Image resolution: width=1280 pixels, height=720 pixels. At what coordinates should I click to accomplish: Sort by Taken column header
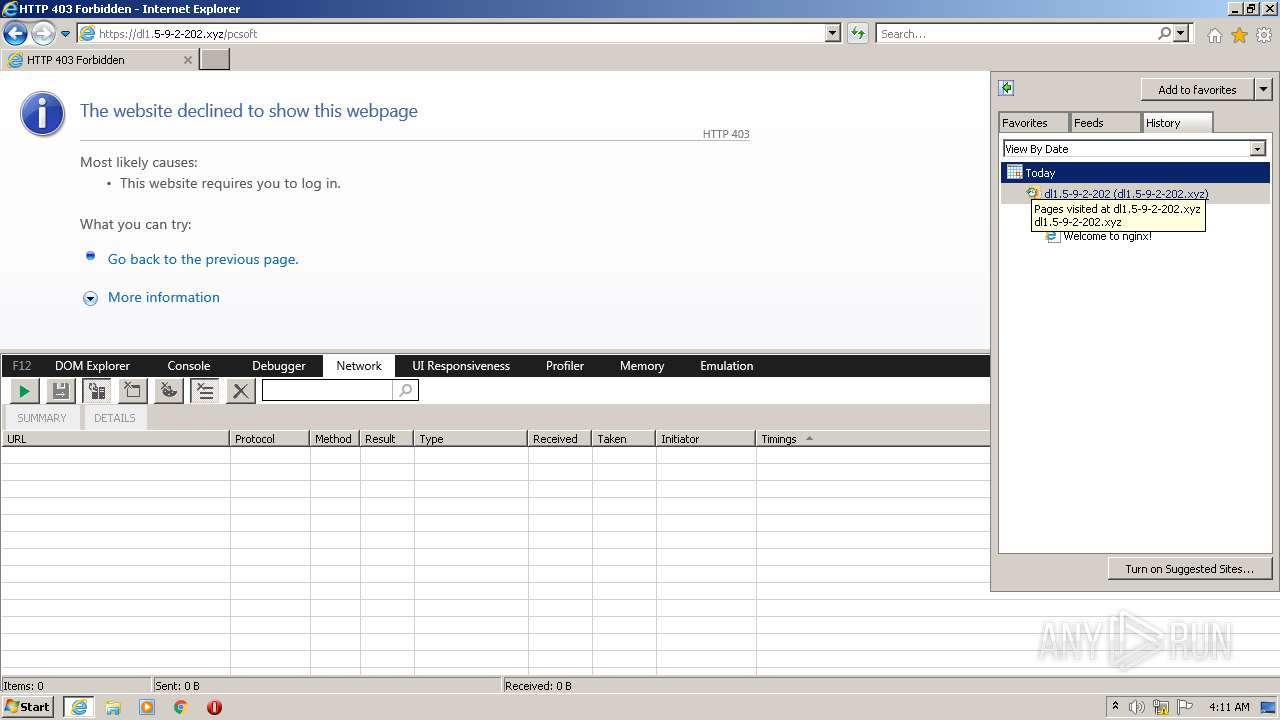[x=624, y=439]
